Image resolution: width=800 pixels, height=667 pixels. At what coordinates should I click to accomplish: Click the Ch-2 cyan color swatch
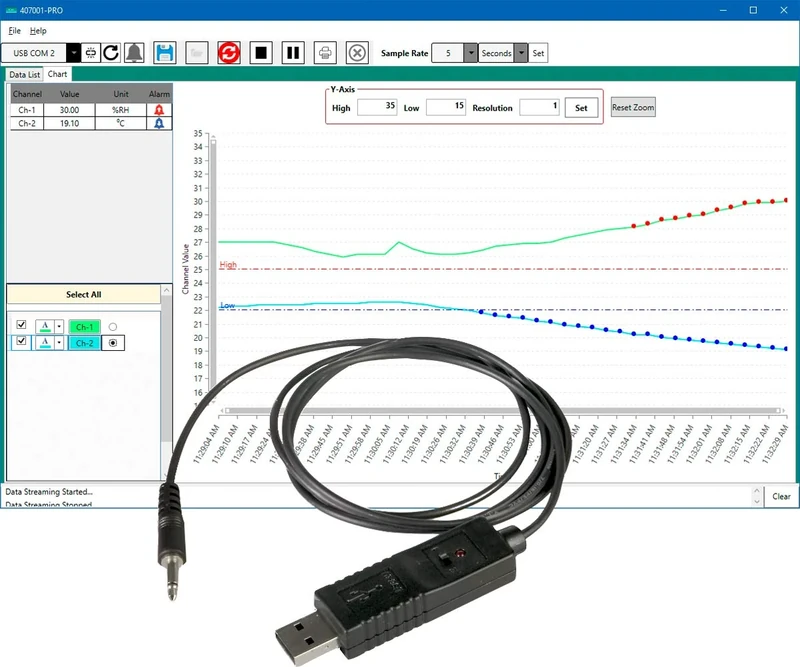click(84, 342)
